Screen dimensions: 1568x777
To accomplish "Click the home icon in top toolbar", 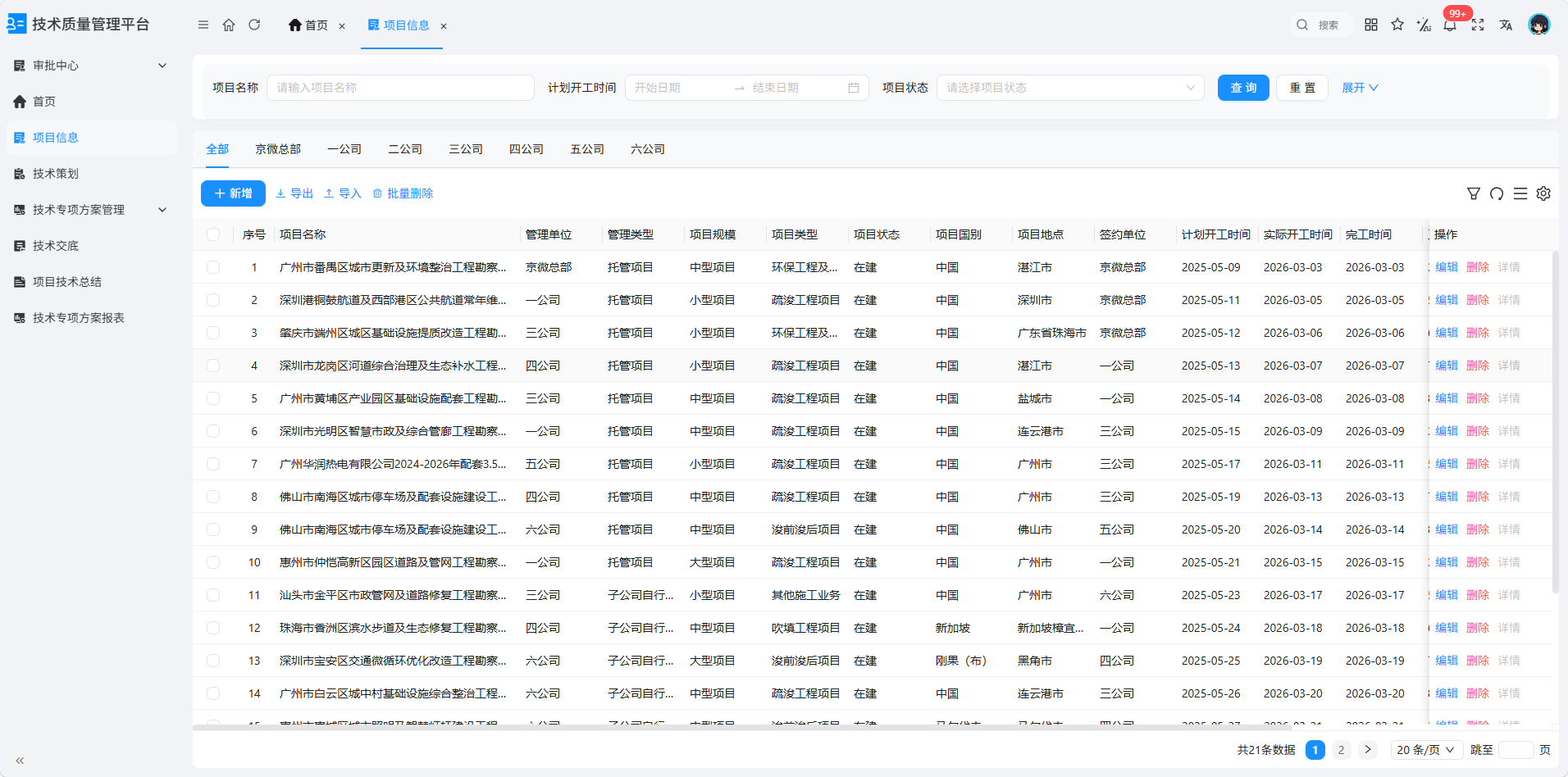I will (x=229, y=25).
